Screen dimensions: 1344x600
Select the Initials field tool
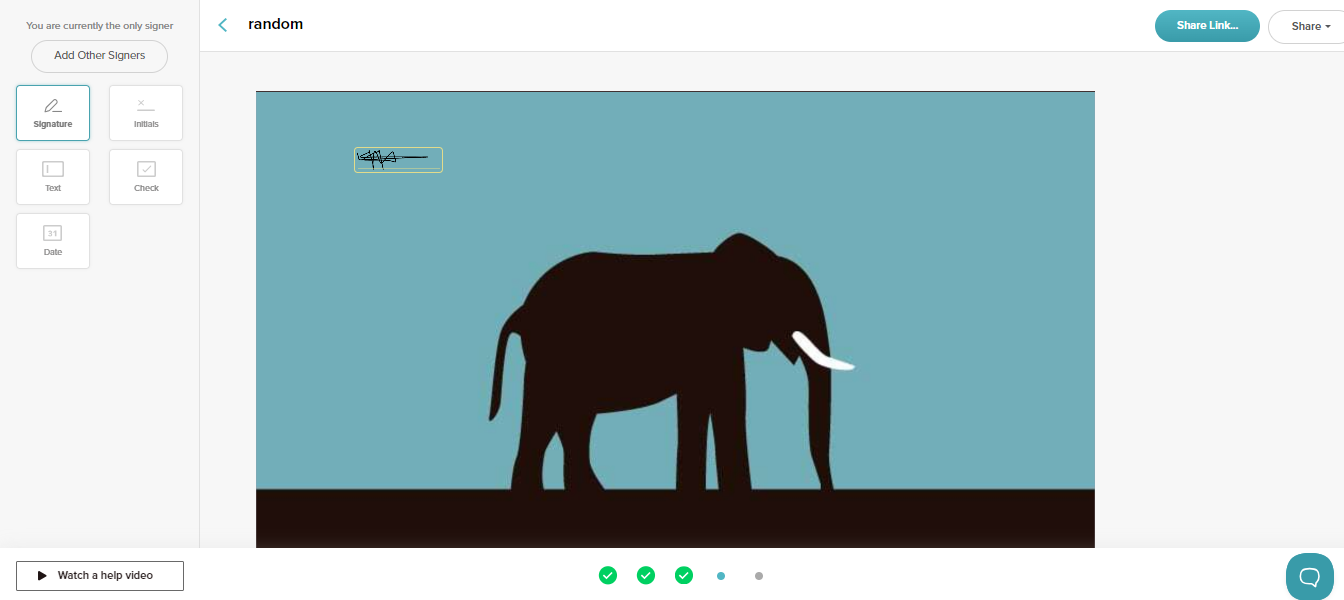pyautogui.click(x=146, y=113)
